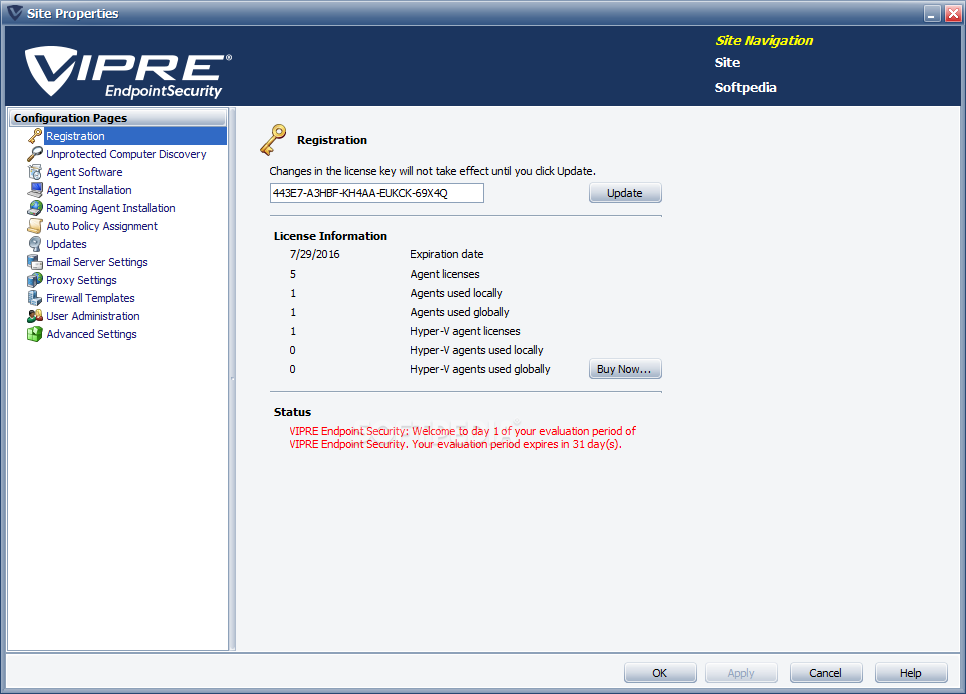Click the Update license button
966x694 pixels.
click(x=625, y=193)
